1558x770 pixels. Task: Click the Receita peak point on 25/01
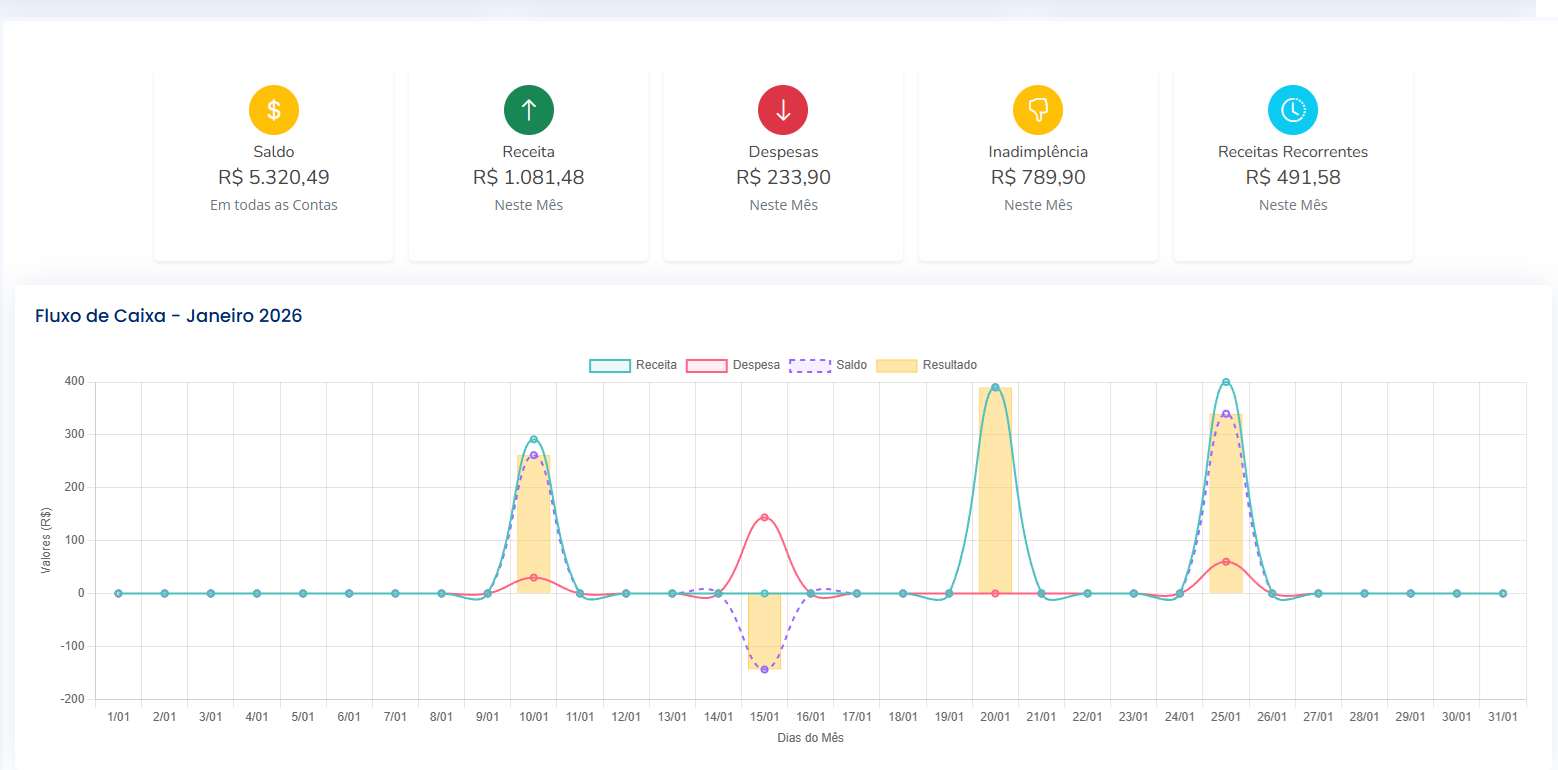tap(1226, 382)
